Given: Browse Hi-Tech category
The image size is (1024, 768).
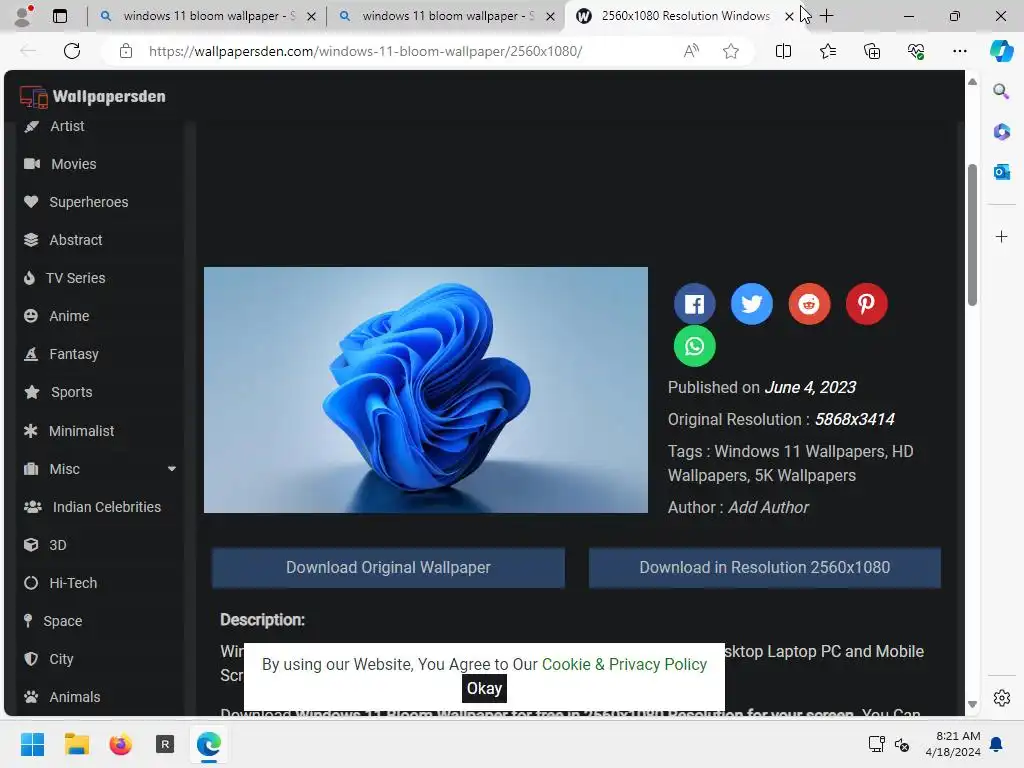Looking at the screenshot, I should [60, 583].
